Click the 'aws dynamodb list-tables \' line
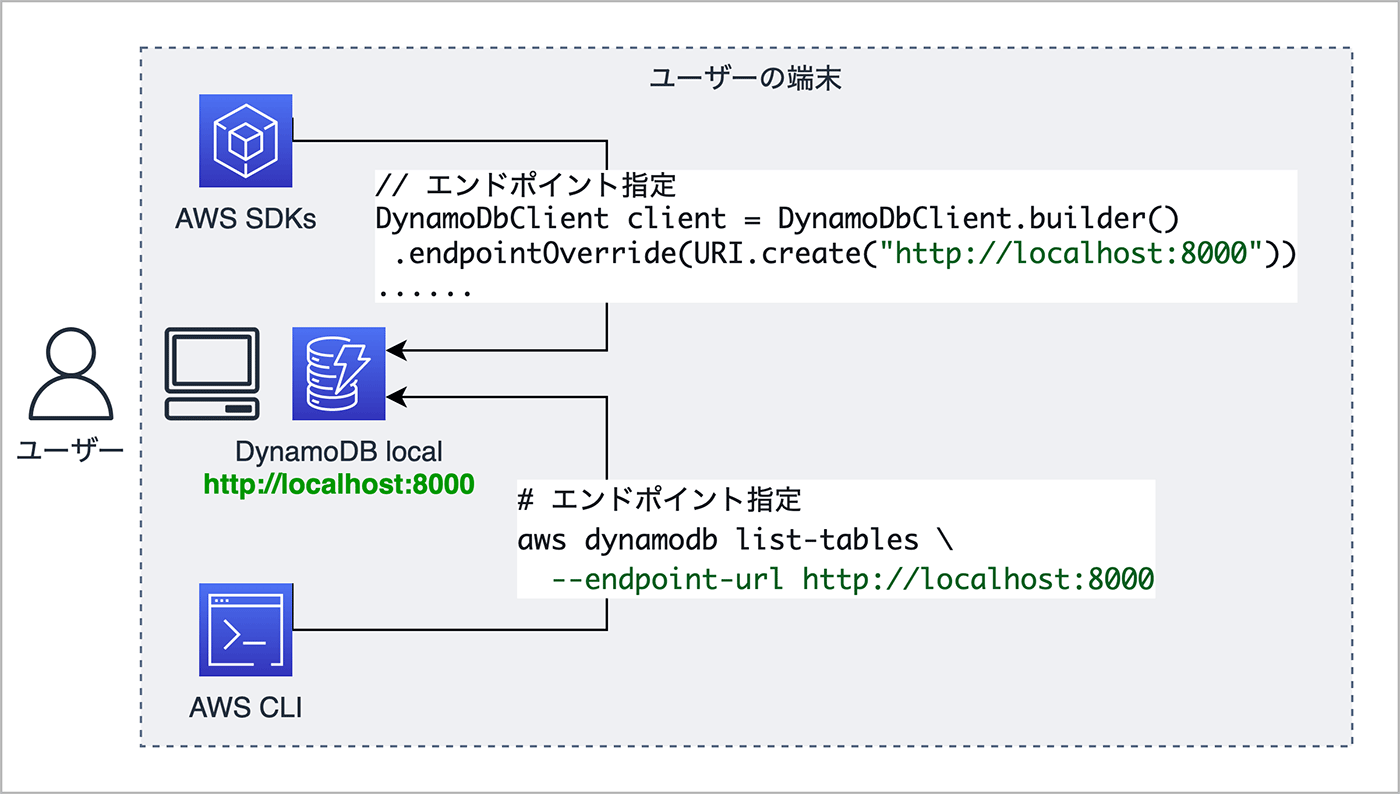 [736, 540]
